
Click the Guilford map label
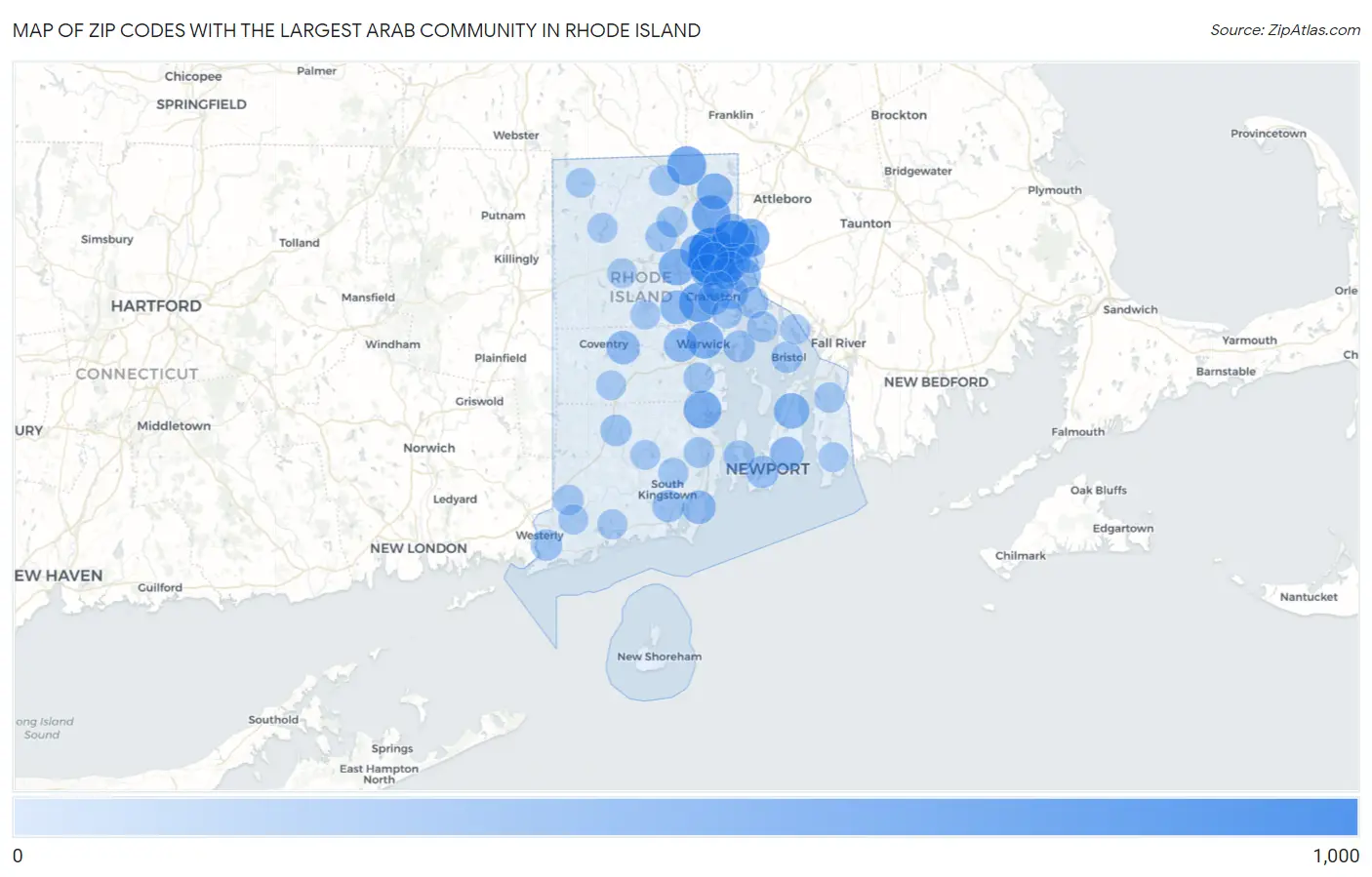click(x=160, y=588)
